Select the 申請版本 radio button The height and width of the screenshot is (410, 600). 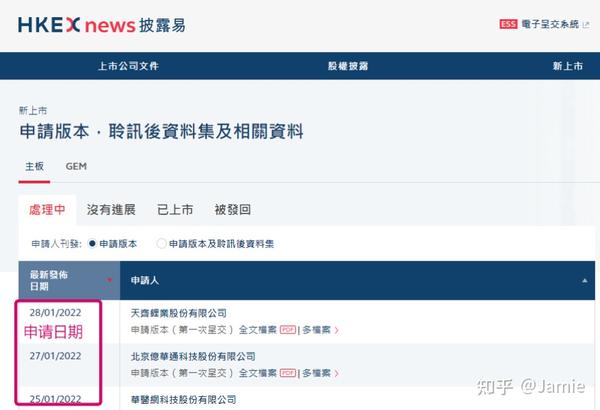pyautogui.click(x=92, y=243)
